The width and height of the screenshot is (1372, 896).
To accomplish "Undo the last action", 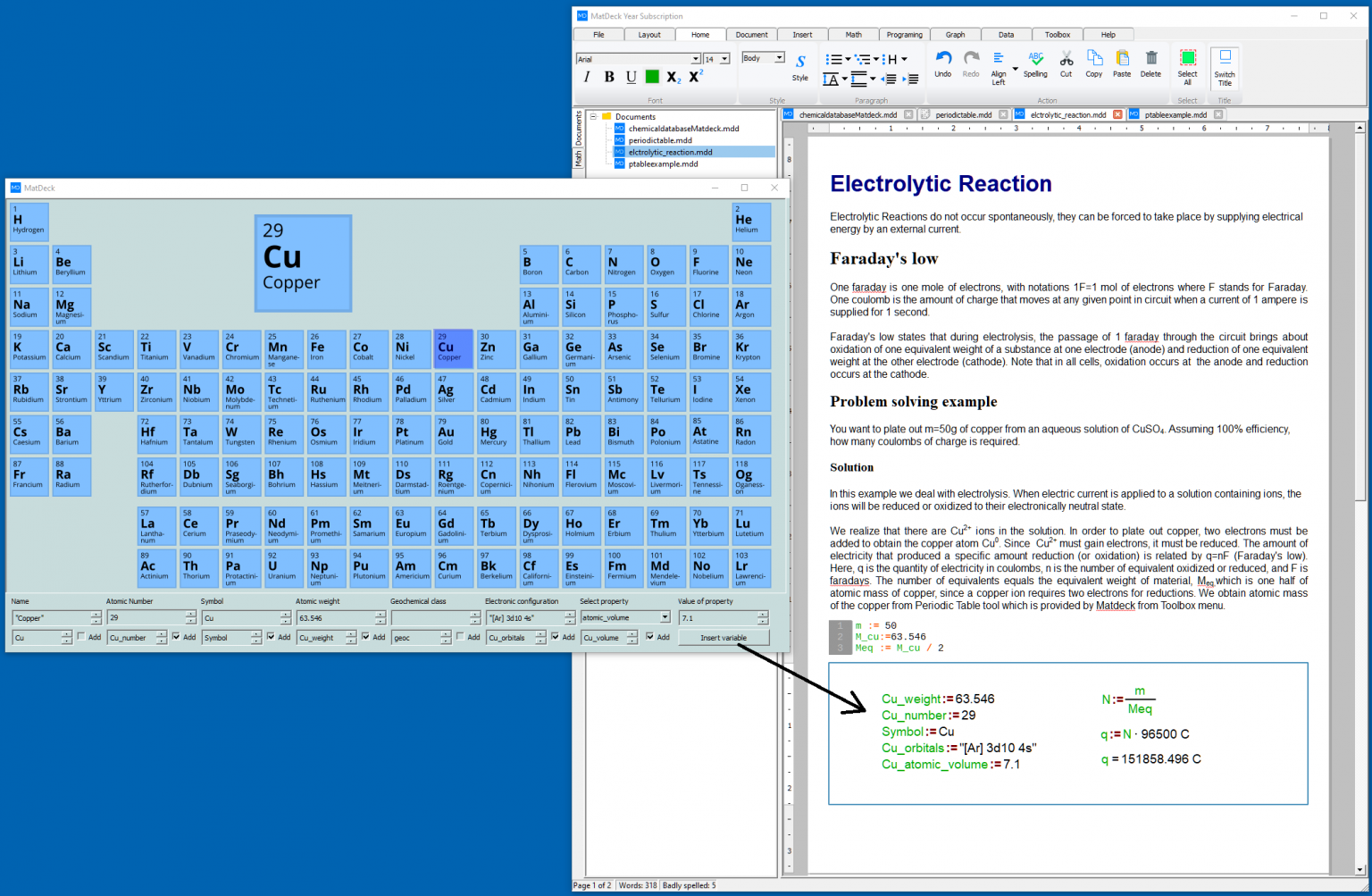I will tap(942, 61).
